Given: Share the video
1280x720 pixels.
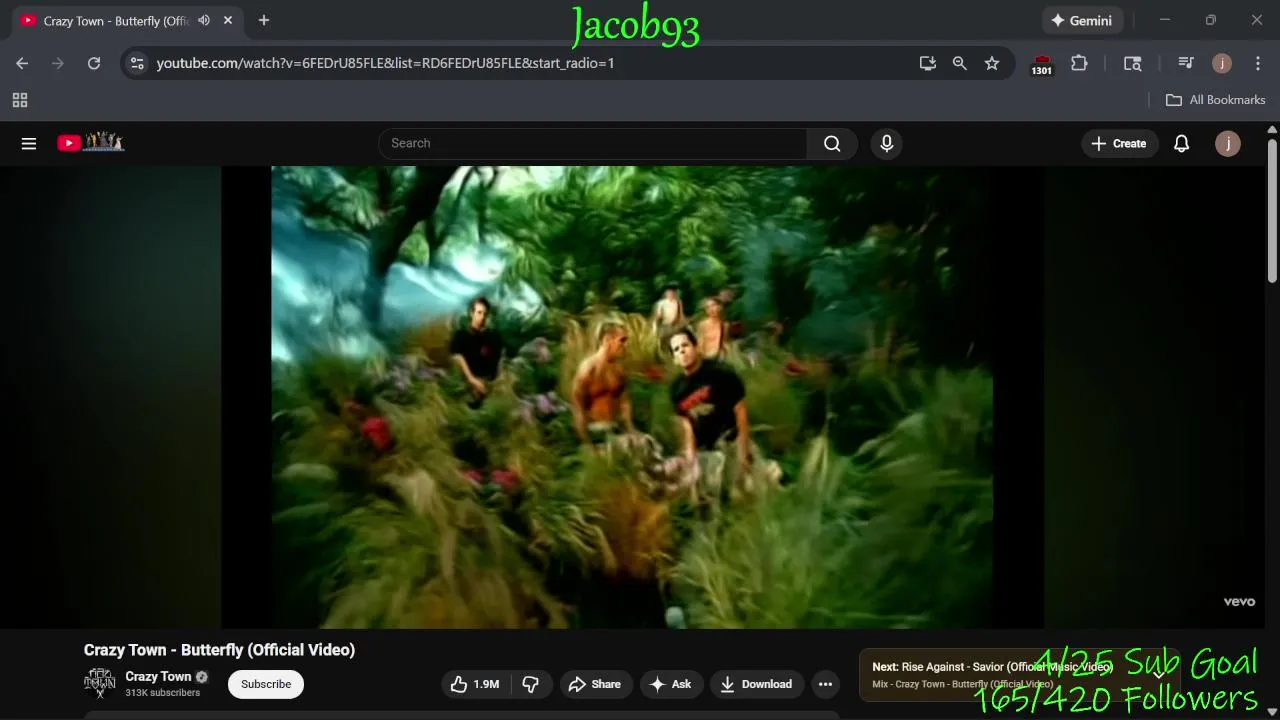Looking at the screenshot, I should pos(596,684).
